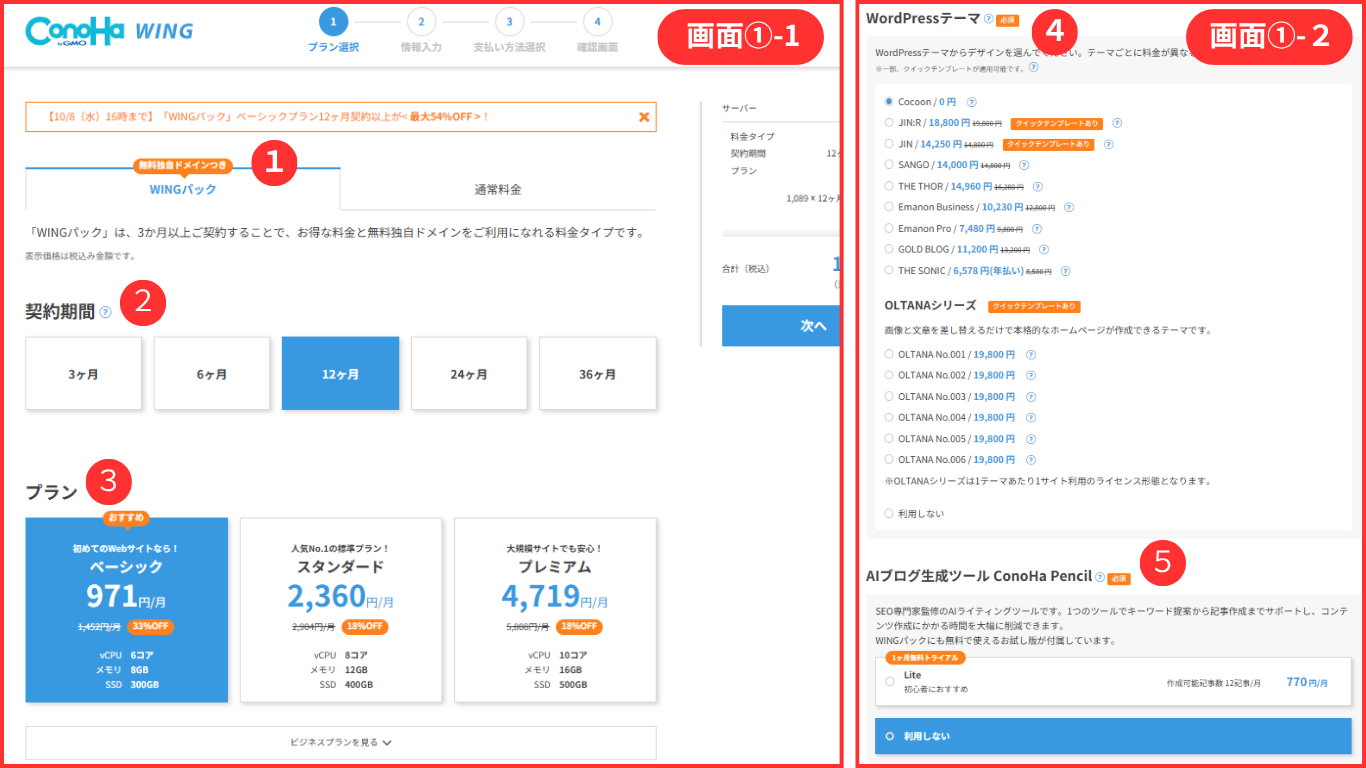
Task: Click help icon next to WordPressテーマ heading
Action: point(989,19)
